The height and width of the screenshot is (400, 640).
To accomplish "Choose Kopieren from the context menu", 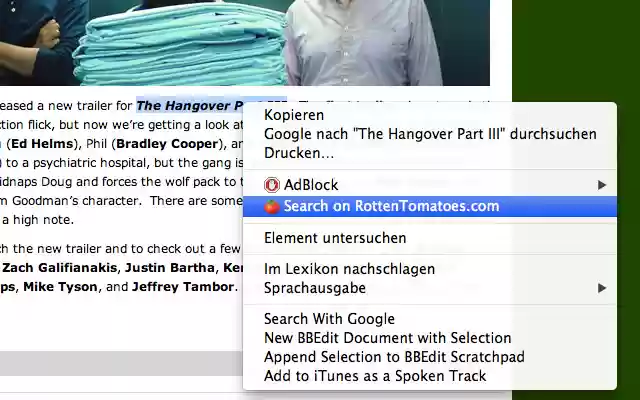I will pos(430,115).
